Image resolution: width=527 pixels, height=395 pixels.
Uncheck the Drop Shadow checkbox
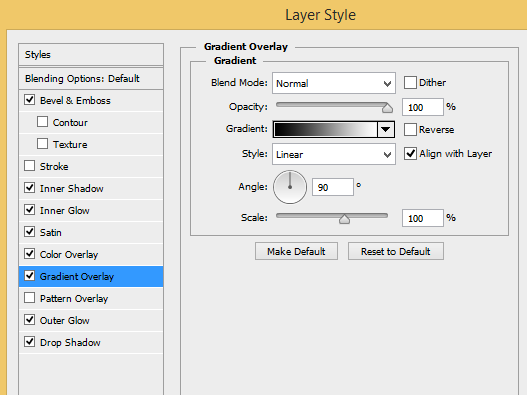tap(30, 342)
